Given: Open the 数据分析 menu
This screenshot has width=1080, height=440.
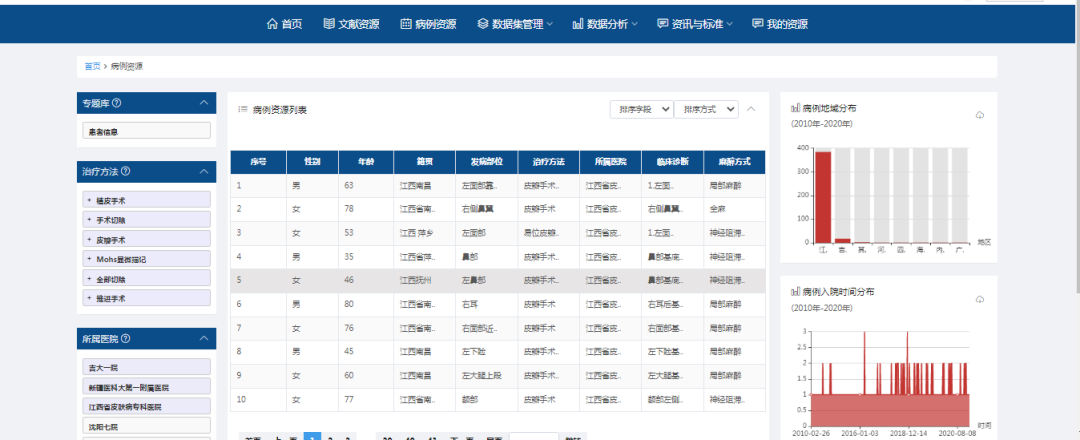Looking at the screenshot, I should click(x=606, y=24).
